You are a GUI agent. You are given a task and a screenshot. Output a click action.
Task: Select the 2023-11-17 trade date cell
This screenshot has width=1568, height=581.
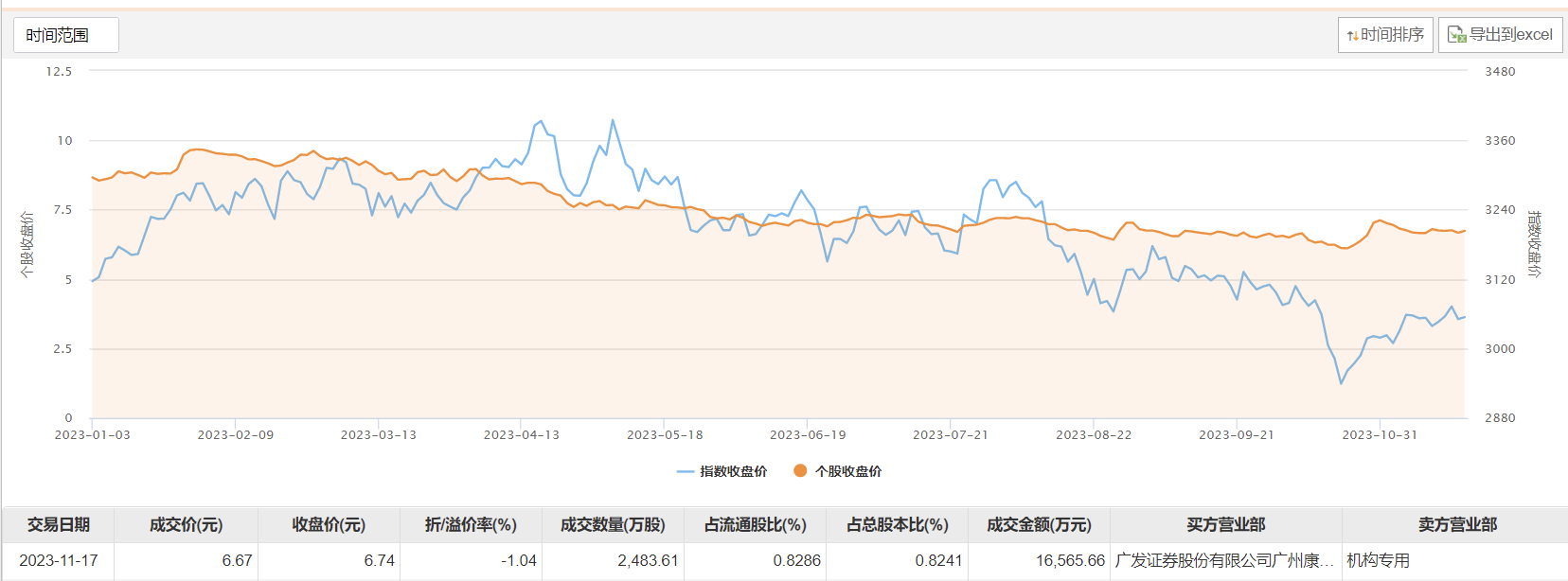(x=59, y=560)
